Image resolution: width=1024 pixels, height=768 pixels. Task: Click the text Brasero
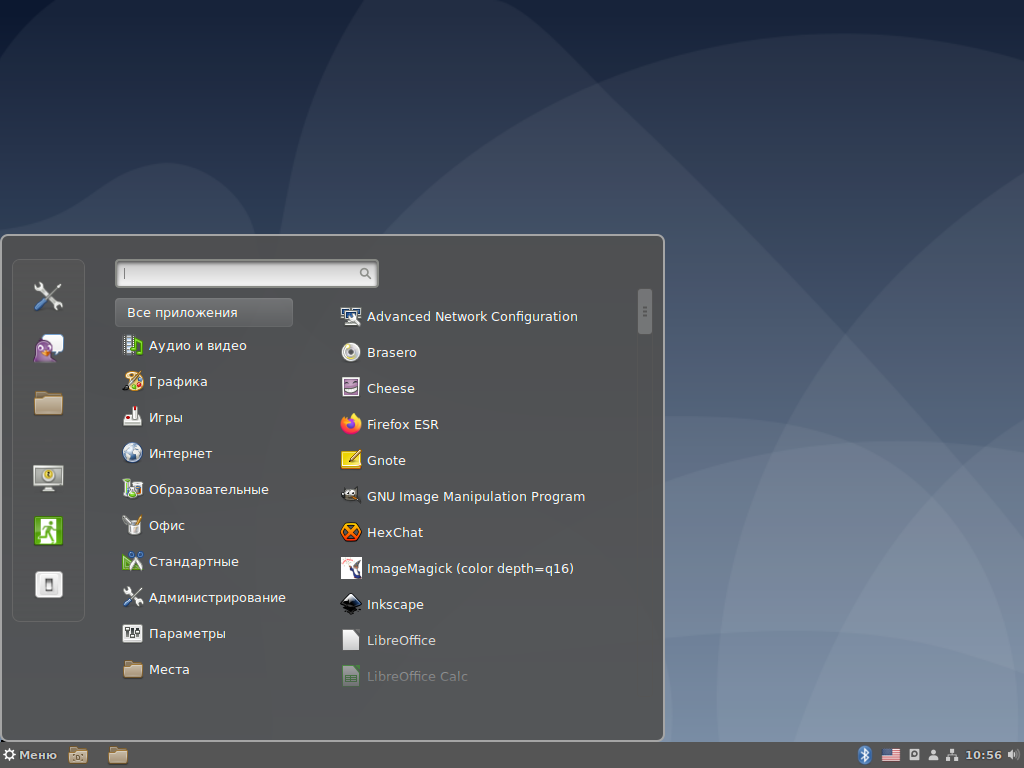pyautogui.click(x=392, y=353)
